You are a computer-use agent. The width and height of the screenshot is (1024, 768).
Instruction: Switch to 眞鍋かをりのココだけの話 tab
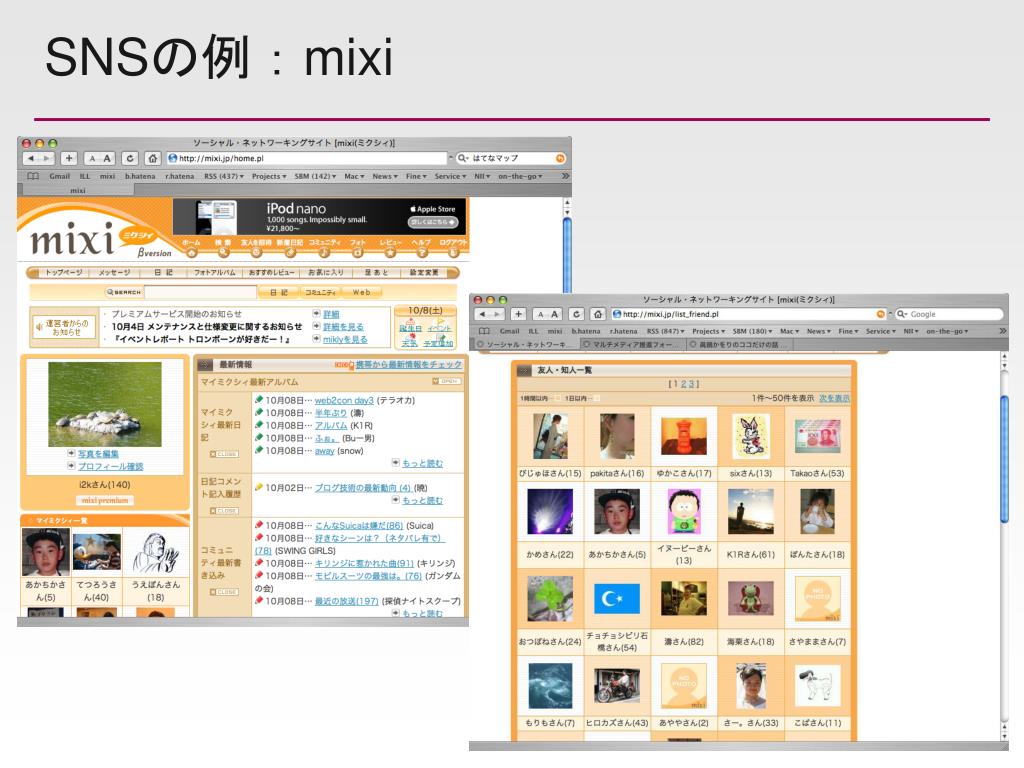(739, 344)
